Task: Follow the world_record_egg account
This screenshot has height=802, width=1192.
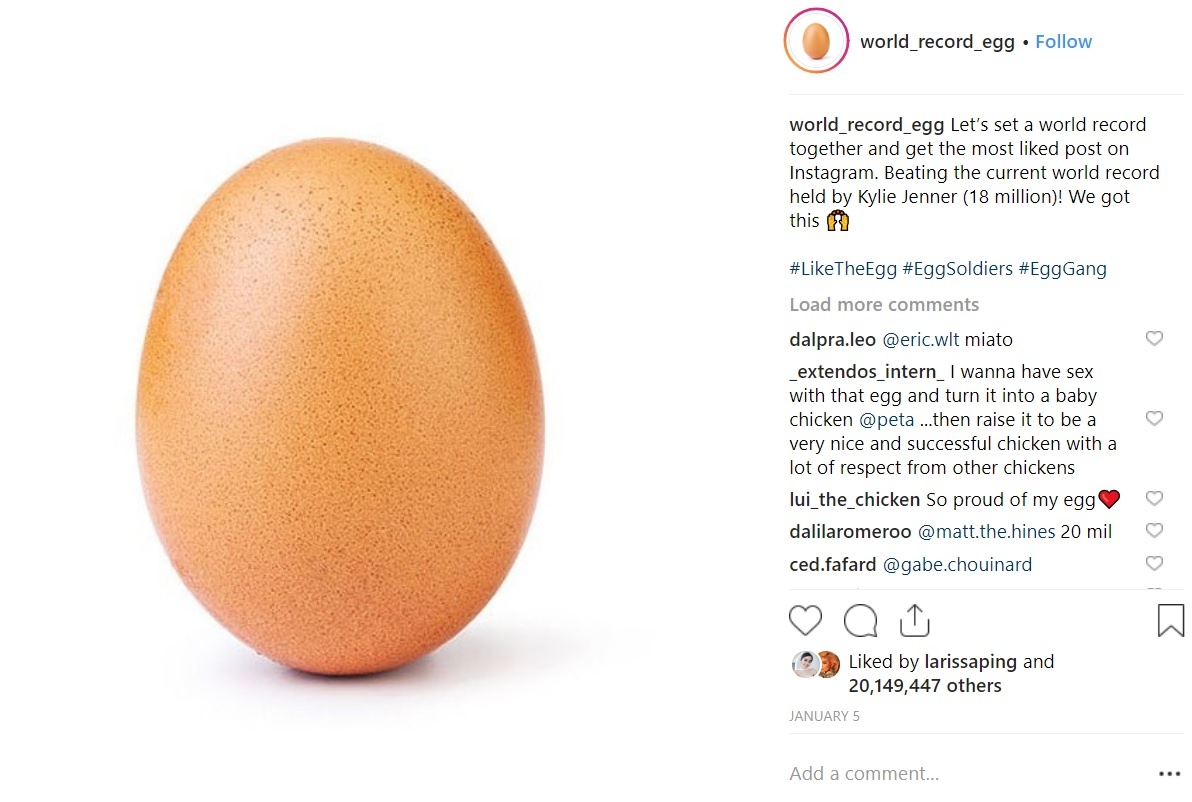Action: (1063, 42)
